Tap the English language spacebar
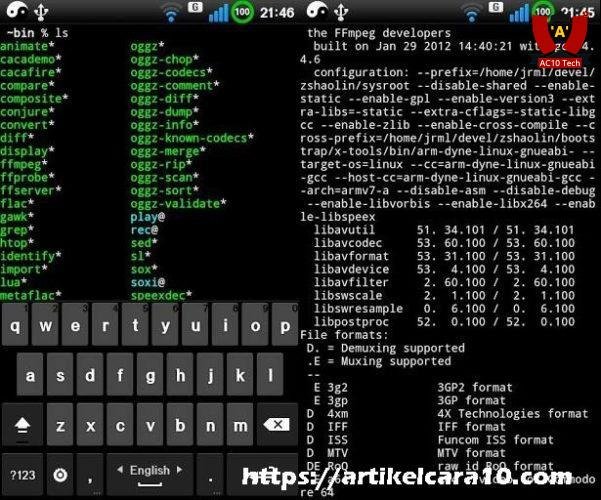Image resolution: width=601 pixels, height=500 pixels. (149, 475)
